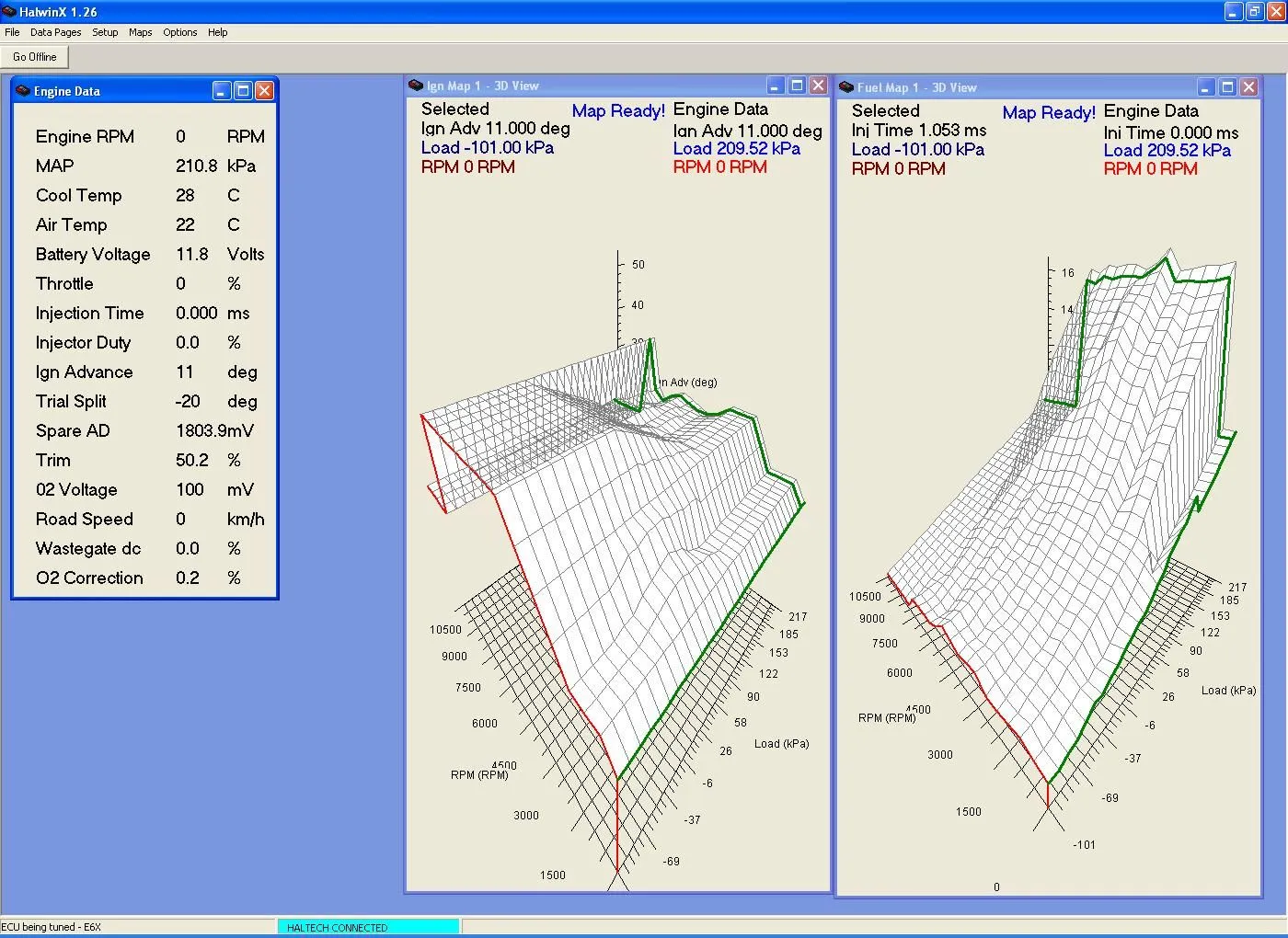Click the Go Offline button
Screen dimensions: 1288x938
35,57
